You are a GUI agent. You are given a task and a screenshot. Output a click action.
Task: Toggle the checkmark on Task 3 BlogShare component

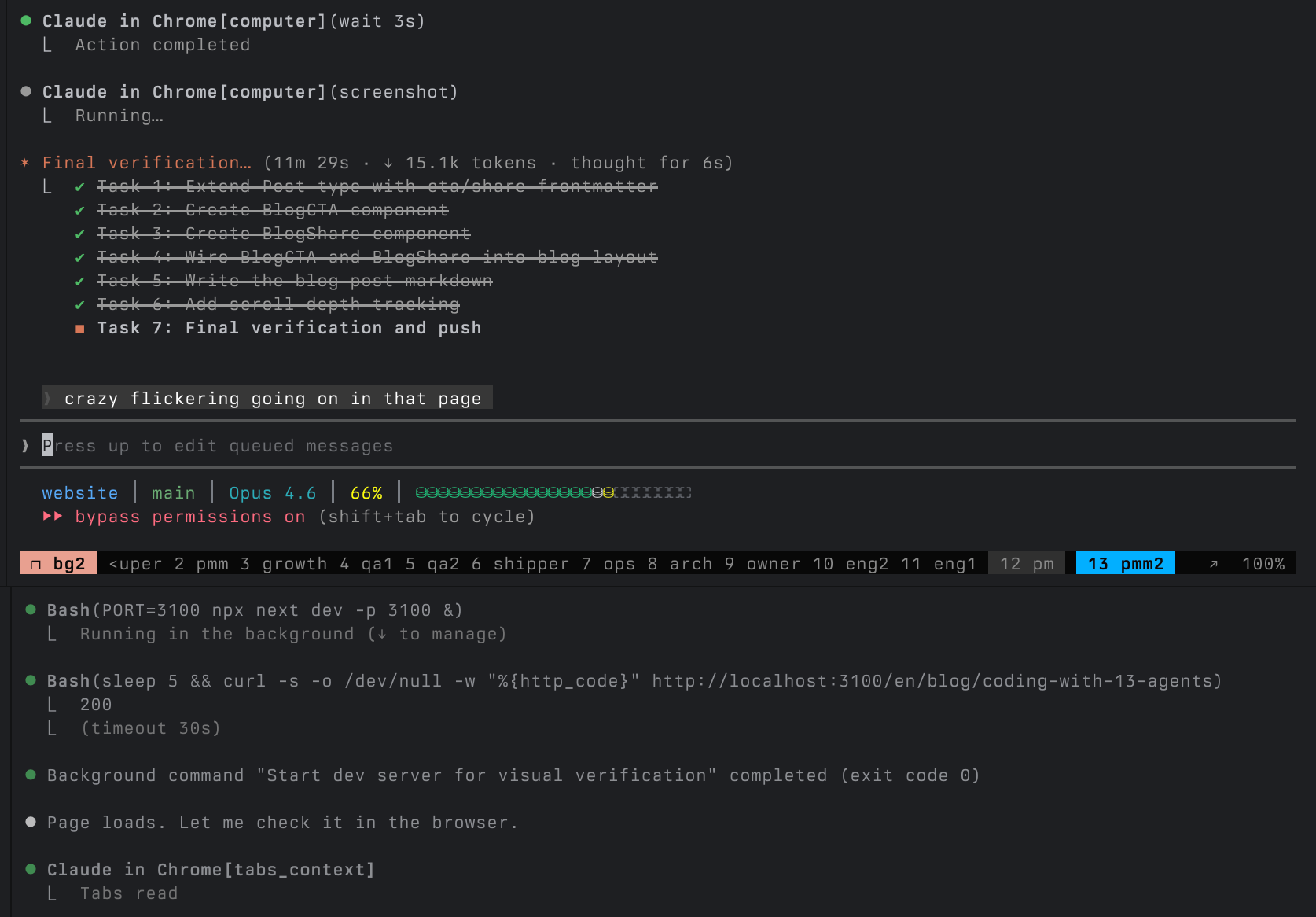(79, 234)
